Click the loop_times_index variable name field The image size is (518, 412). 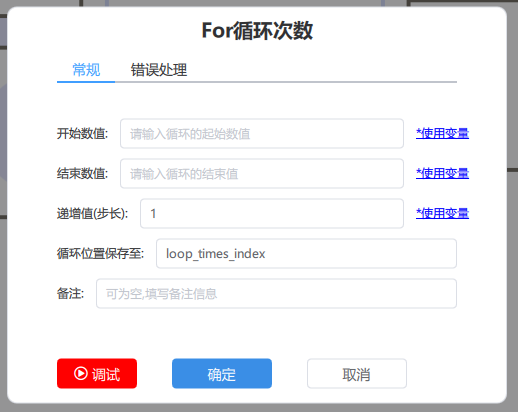pyautogui.click(x=306, y=253)
